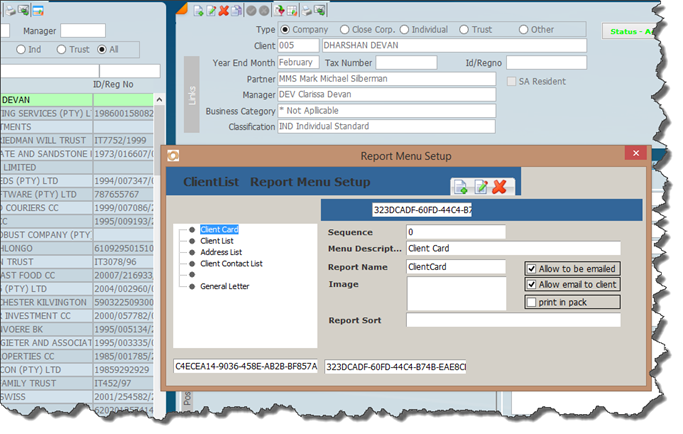Uncheck 'Allow email to client' option
The image size is (683, 434).
click(531, 285)
